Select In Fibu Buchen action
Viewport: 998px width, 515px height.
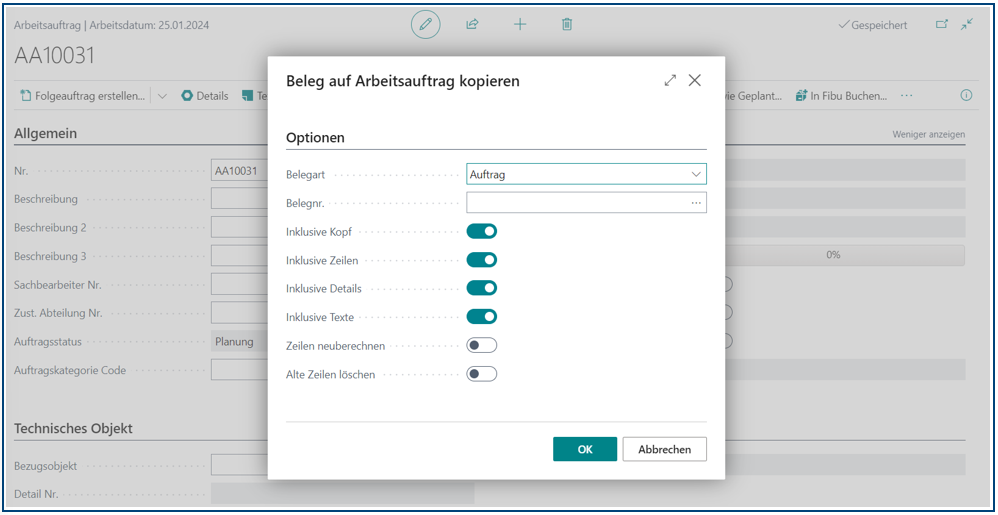coord(841,96)
